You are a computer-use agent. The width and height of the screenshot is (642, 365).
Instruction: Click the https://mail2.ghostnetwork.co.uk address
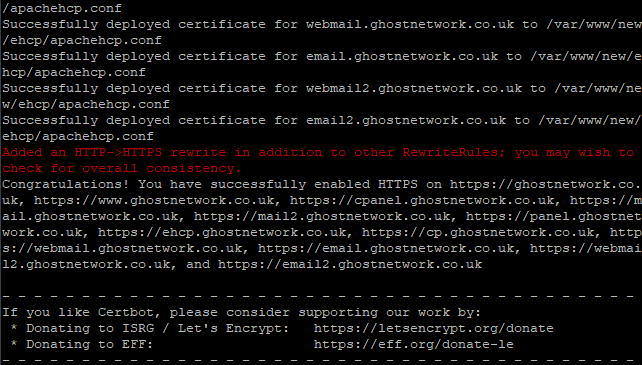[x=322, y=217]
